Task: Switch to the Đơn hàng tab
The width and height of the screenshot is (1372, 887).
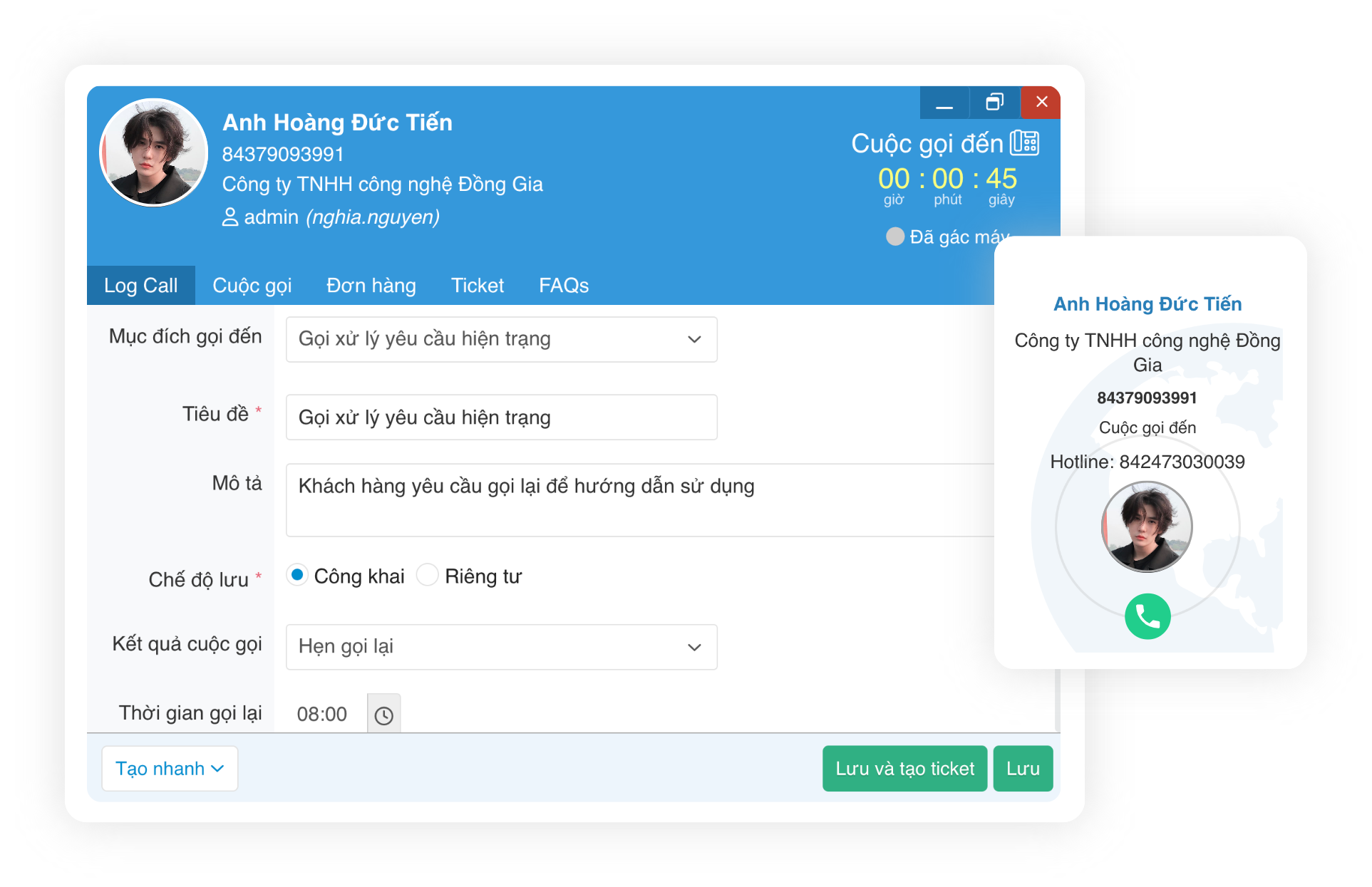Action: (x=371, y=286)
